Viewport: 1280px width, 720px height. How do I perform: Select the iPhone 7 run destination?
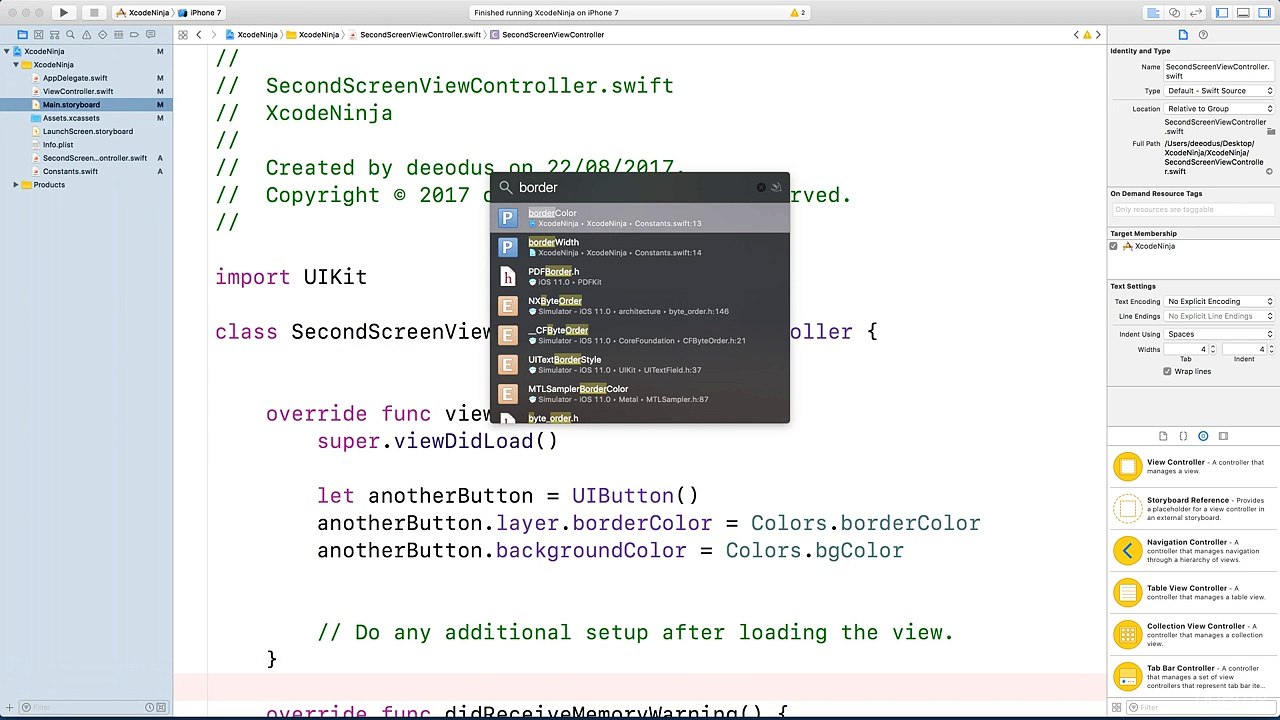point(199,13)
